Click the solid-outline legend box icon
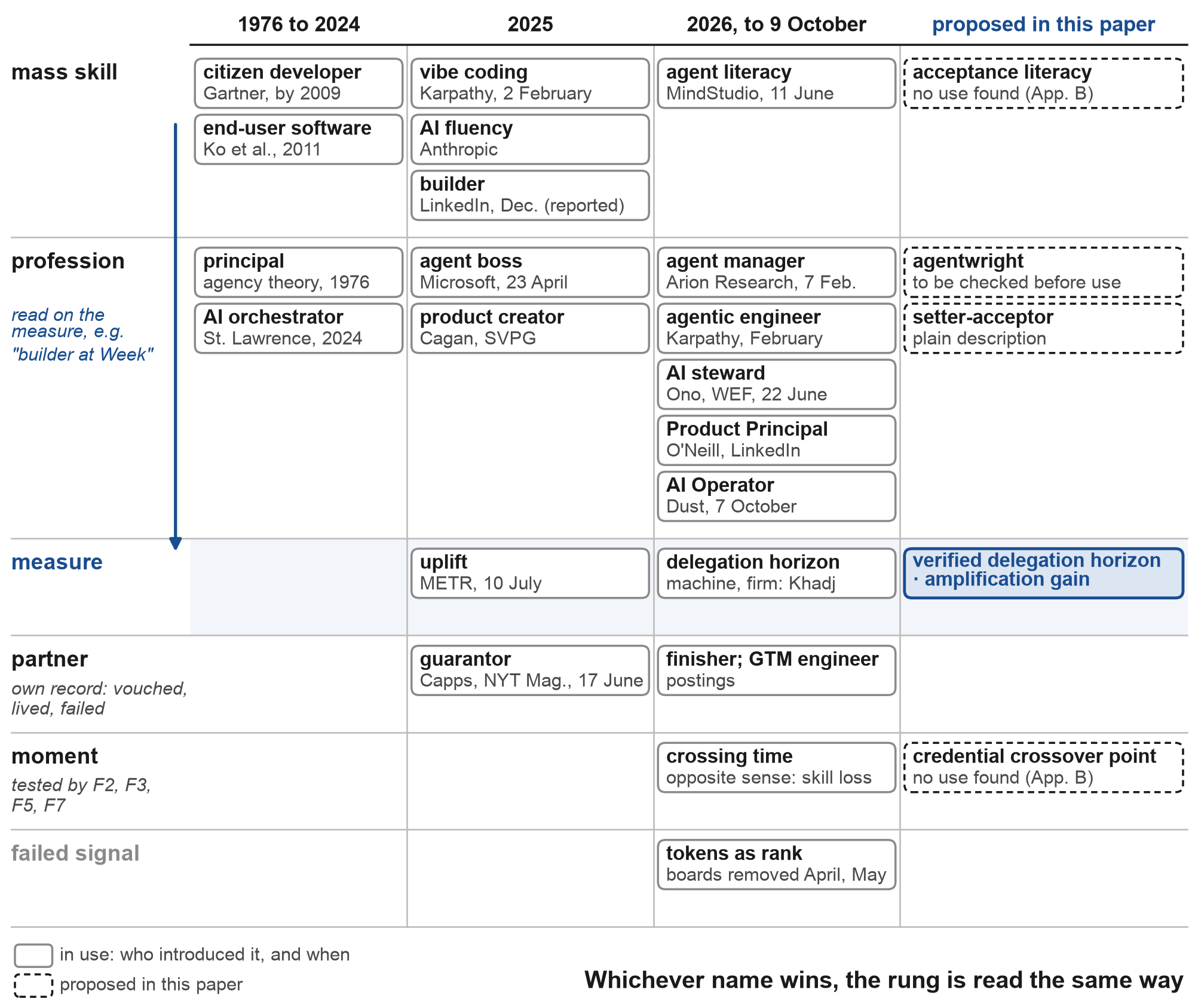 click(33, 955)
